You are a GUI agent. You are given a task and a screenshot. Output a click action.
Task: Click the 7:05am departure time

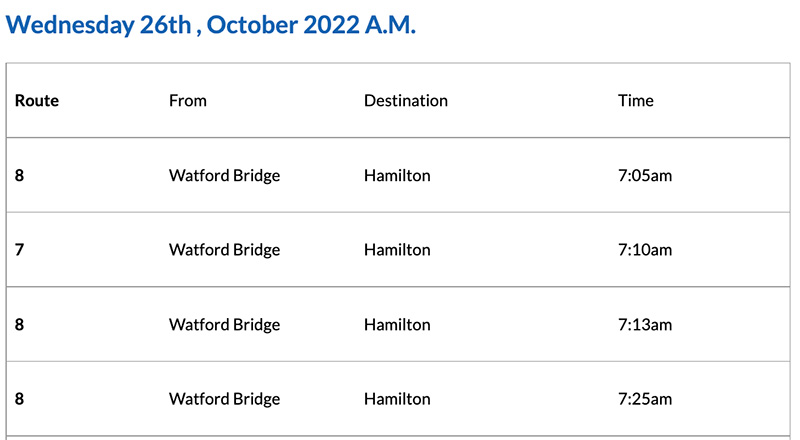tap(645, 175)
